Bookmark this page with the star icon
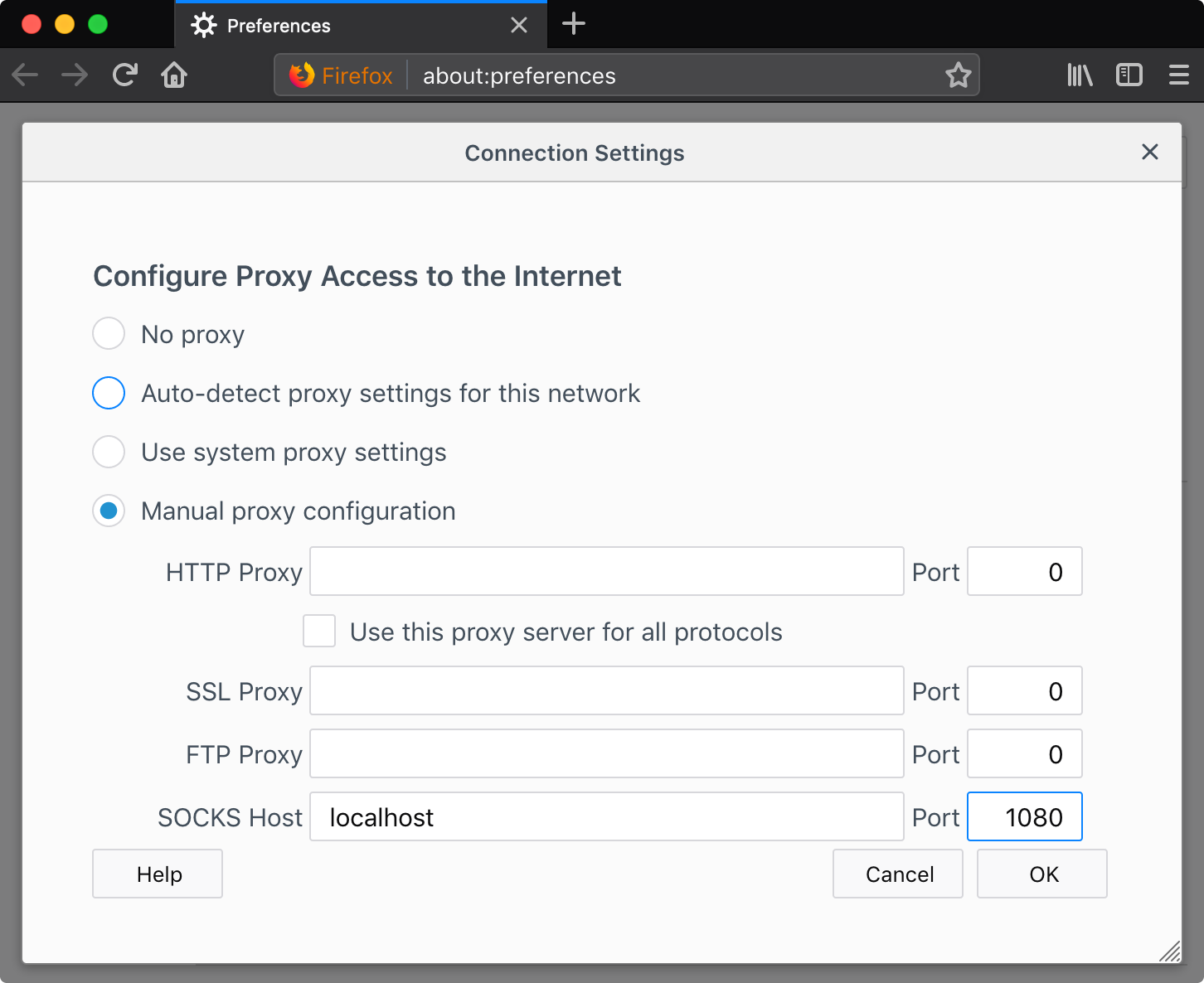1204x983 pixels. 958,75
